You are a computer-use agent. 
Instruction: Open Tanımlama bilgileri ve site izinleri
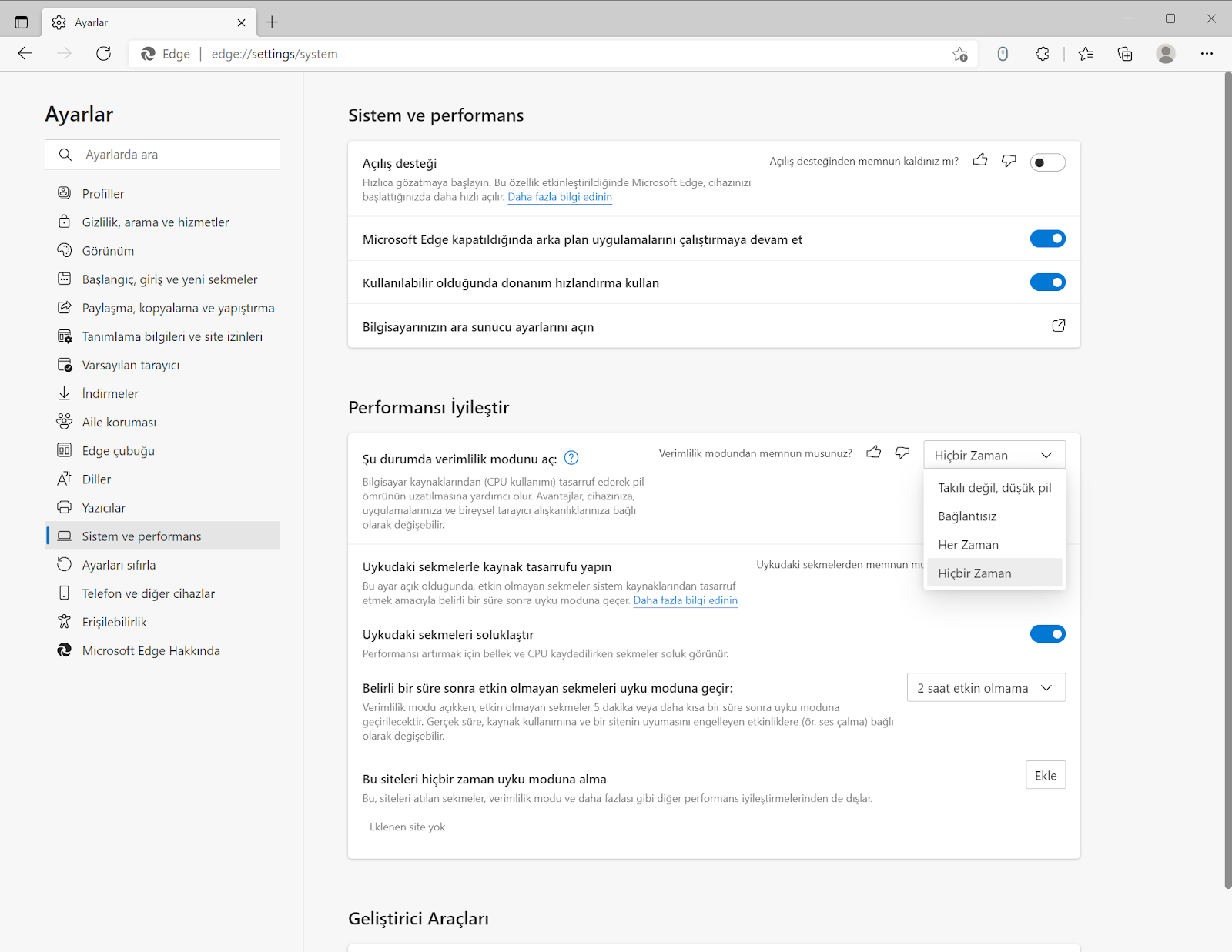point(162,336)
